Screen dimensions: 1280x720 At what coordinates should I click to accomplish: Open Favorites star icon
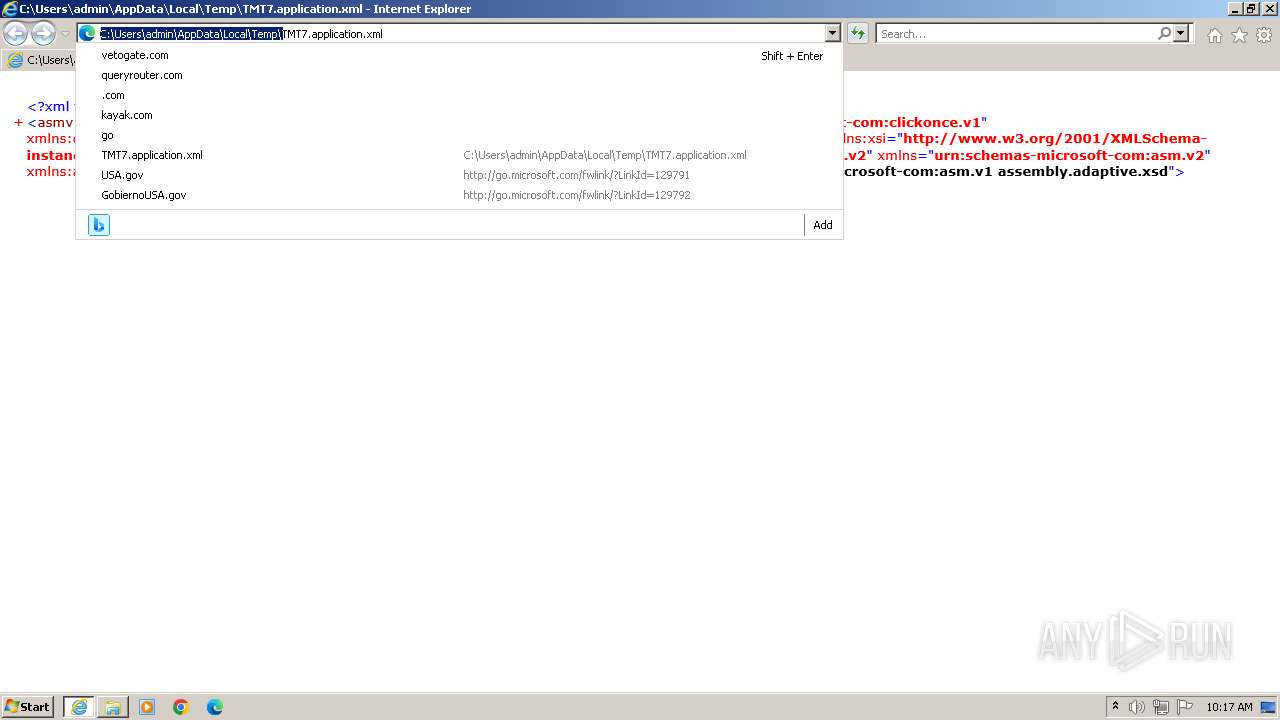[1239, 35]
